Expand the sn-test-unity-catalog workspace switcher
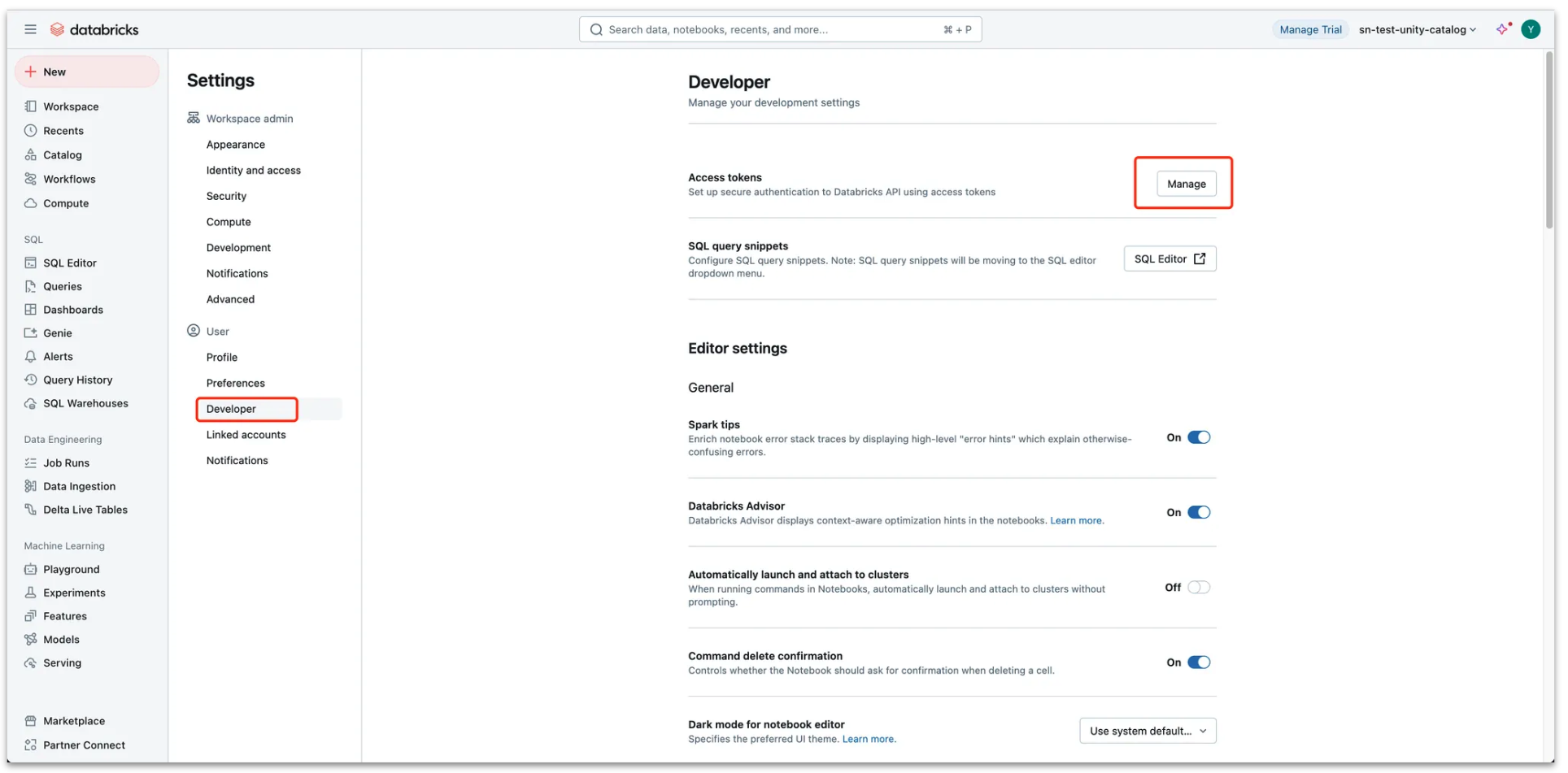Image resolution: width=1568 pixels, height=773 pixels. click(x=1417, y=30)
